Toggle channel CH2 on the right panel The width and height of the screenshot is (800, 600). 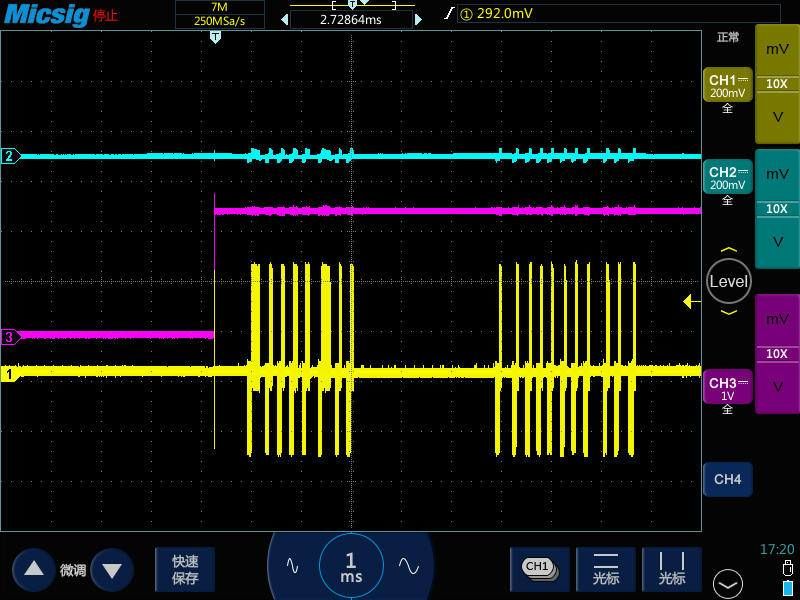click(727, 178)
